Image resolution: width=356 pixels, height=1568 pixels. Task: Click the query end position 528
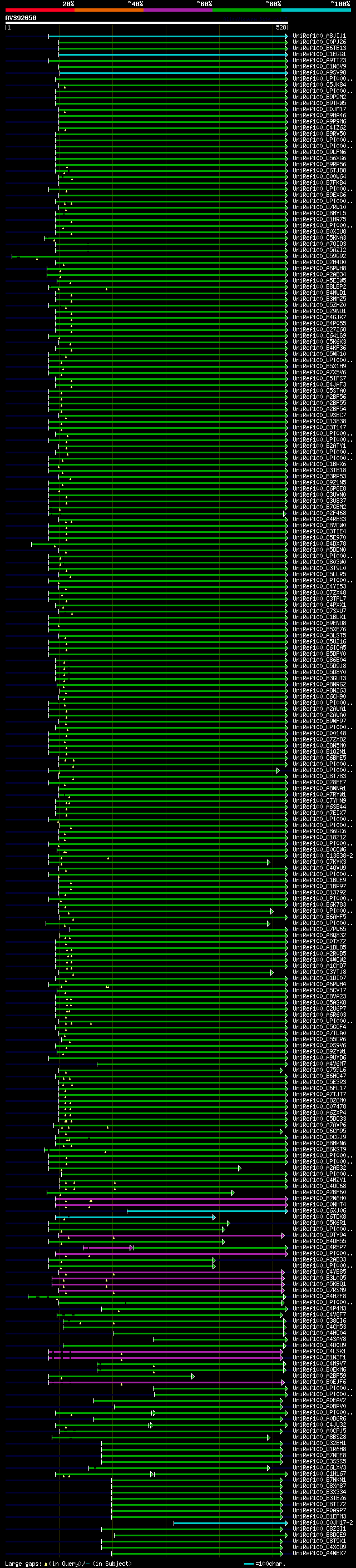tap(281, 27)
